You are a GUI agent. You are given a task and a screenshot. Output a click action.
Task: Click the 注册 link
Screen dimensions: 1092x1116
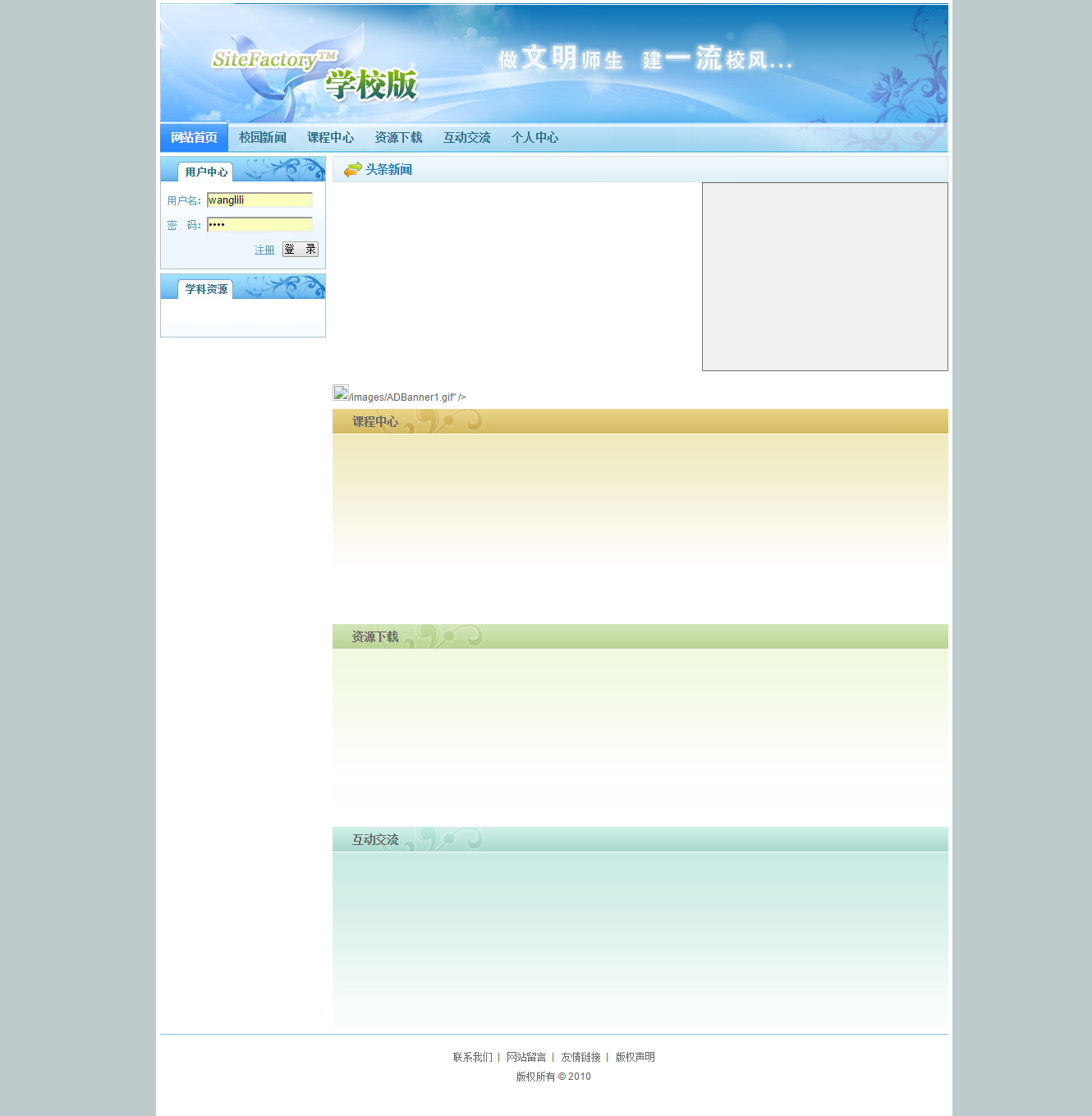pos(264,250)
